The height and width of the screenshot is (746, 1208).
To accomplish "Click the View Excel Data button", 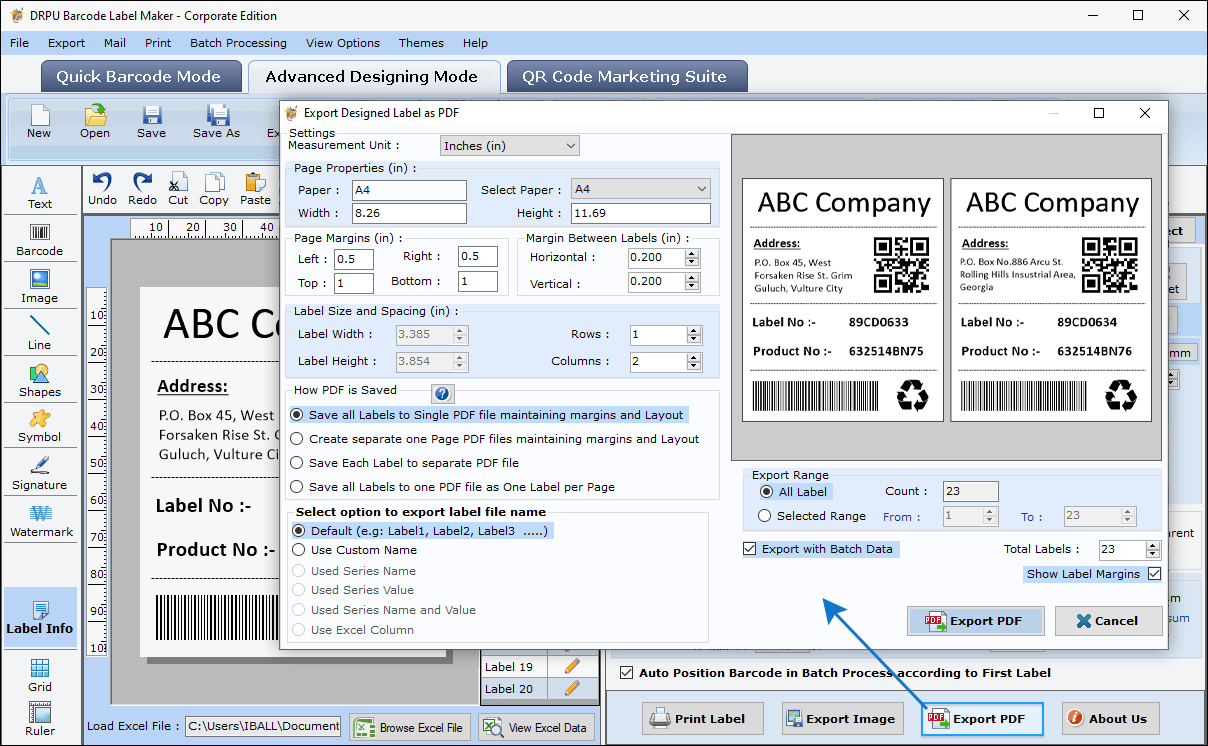I will (537, 727).
